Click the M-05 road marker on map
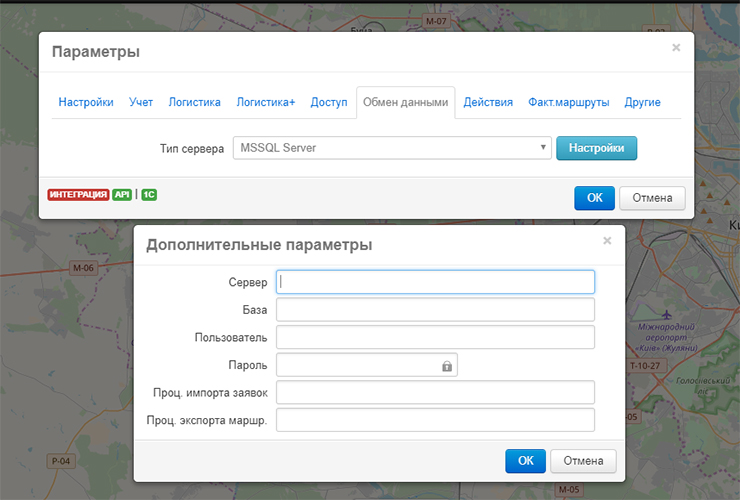The width and height of the screenshot is (740, 500). pyautogui.click(x=569, y=490)
